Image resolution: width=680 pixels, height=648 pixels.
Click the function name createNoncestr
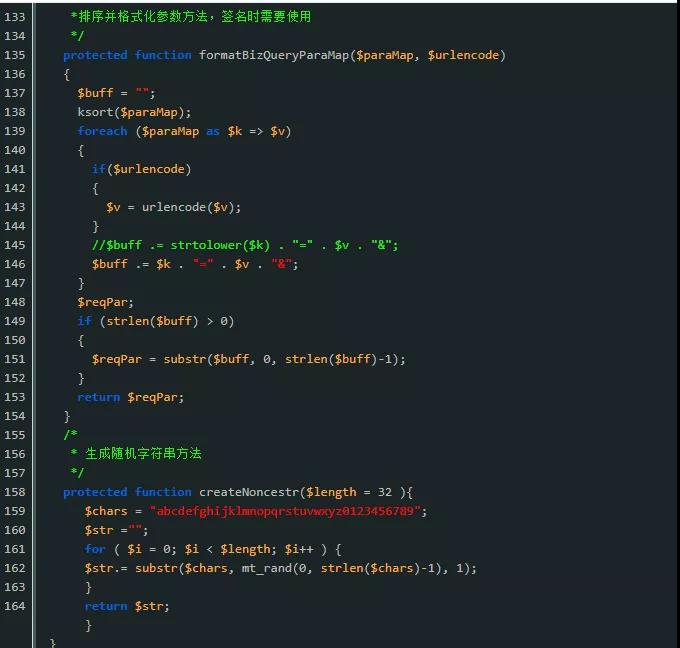[249, 492]
